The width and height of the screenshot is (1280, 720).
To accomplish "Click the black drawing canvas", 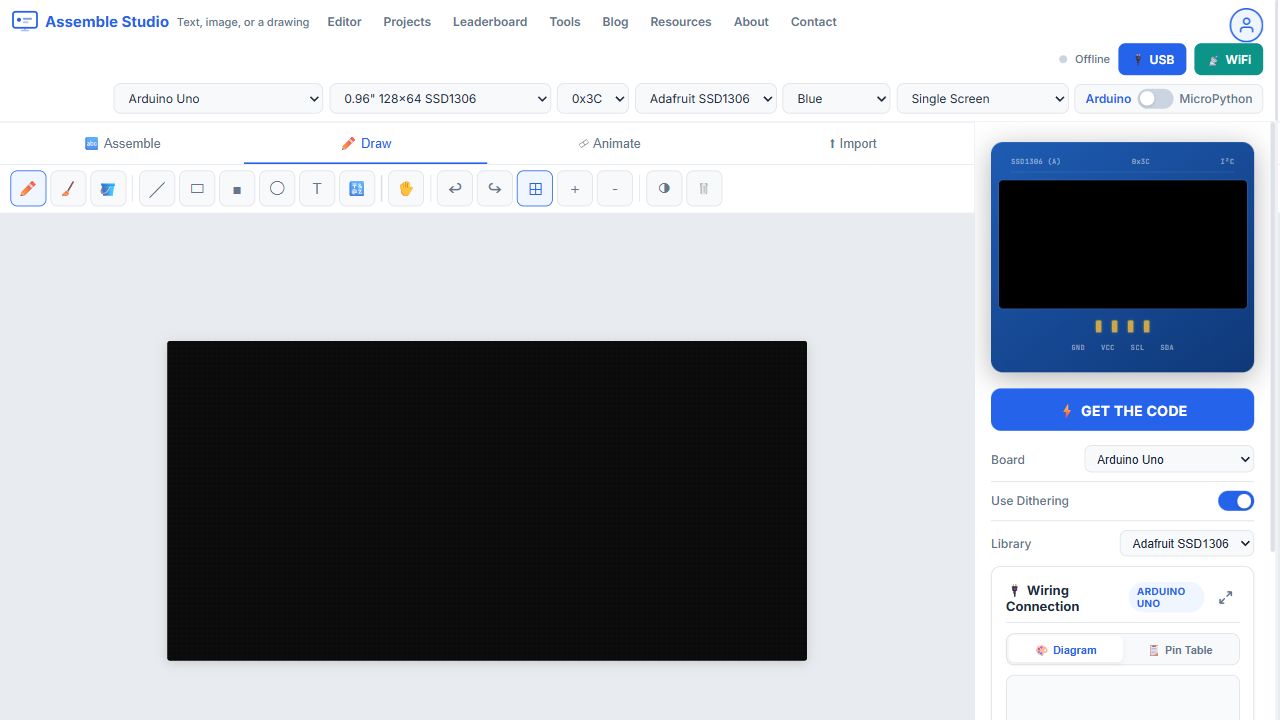I will point(487,501).
